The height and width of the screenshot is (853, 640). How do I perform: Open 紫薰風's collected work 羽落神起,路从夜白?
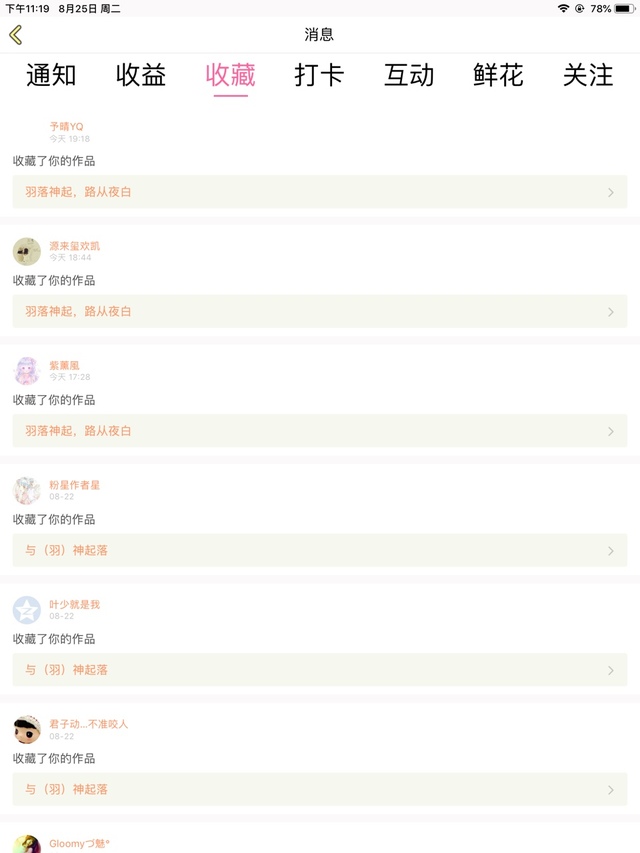click(319, 431)
